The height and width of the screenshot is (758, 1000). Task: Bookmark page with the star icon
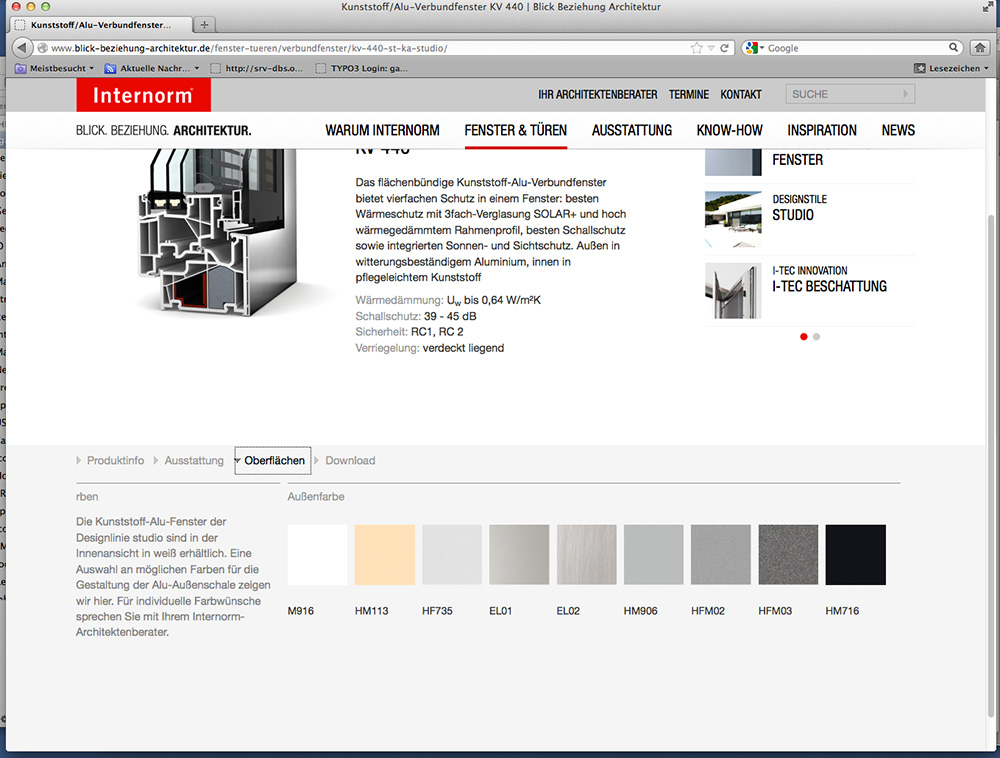(x=696, y=48)
